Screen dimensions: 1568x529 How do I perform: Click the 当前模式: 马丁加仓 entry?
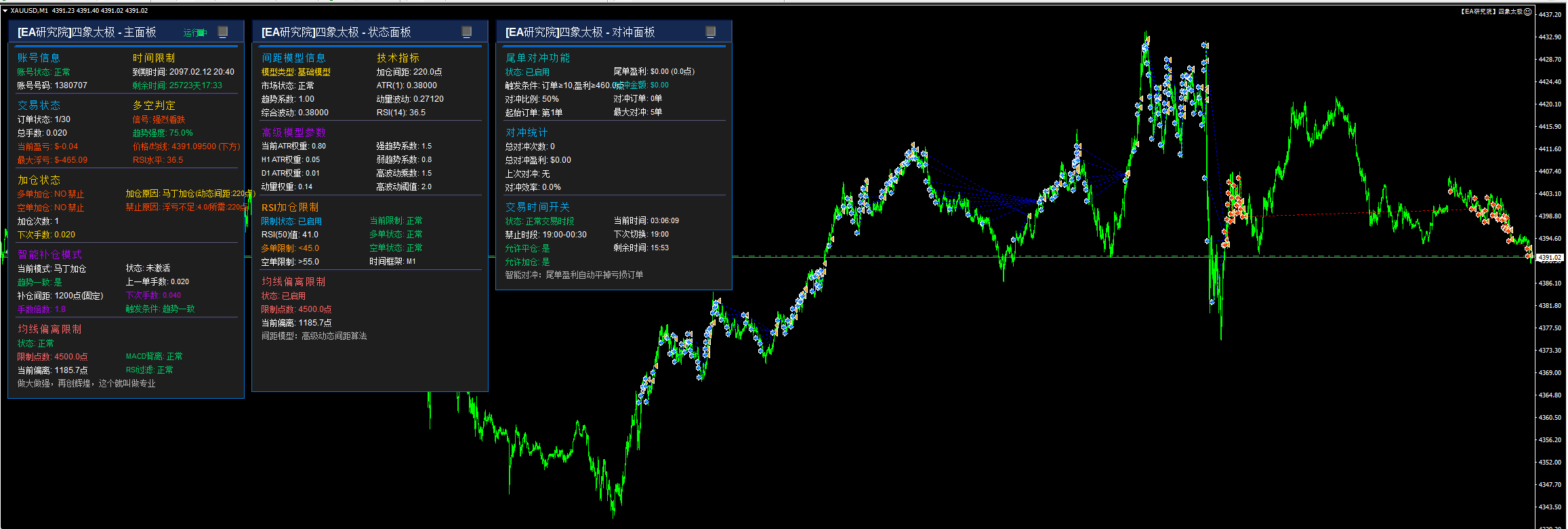(51, 269)
